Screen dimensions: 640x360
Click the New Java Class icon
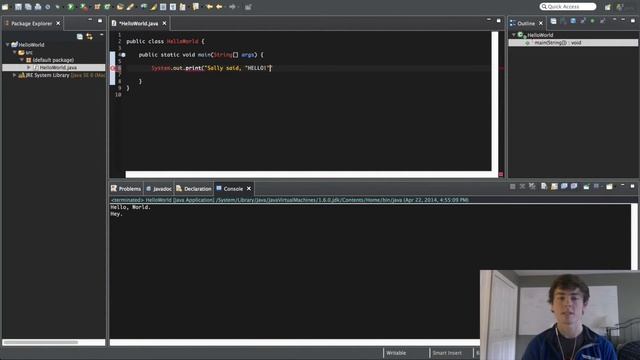click(107, 7)
